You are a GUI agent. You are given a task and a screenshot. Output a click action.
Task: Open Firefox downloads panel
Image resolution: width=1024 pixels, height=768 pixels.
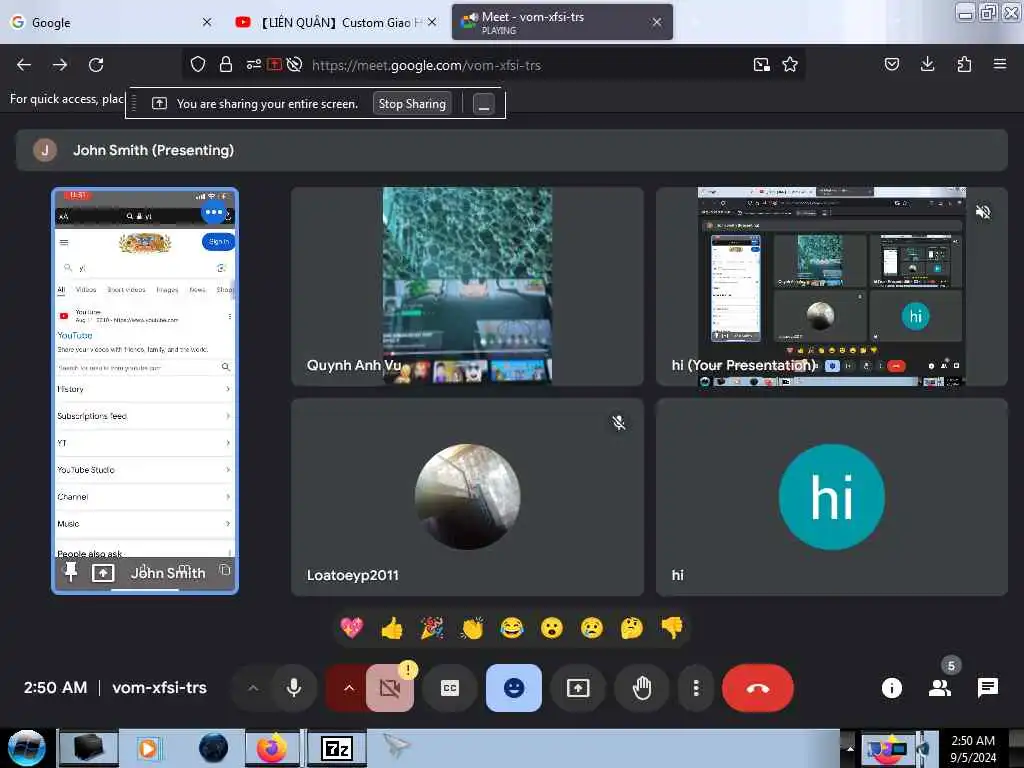pos(927,64)
